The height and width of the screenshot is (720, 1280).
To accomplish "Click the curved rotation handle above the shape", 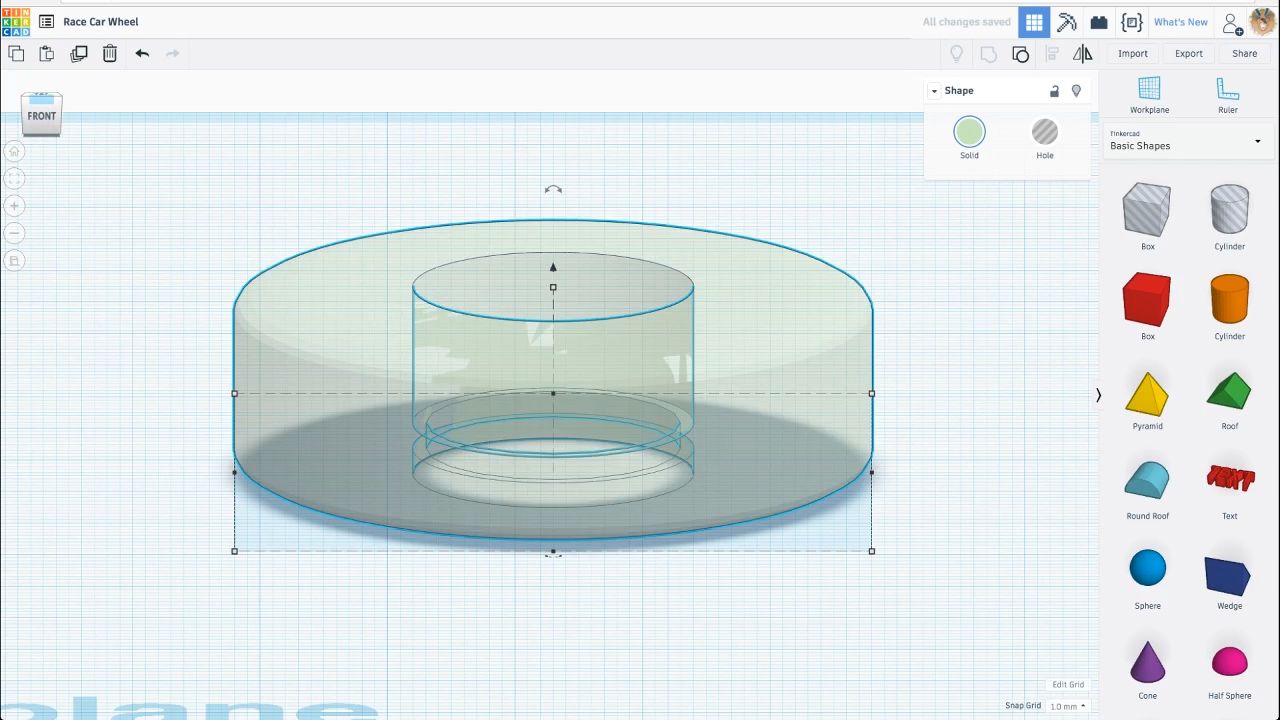I will point(553,189).
